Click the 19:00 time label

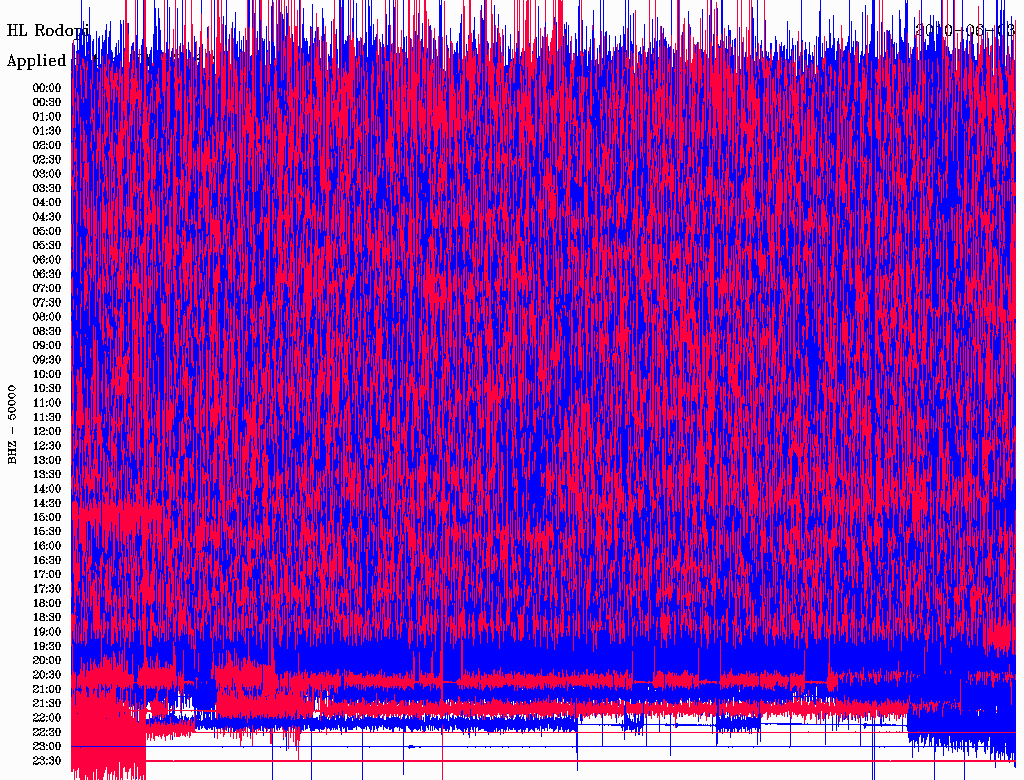coord(47,632)
